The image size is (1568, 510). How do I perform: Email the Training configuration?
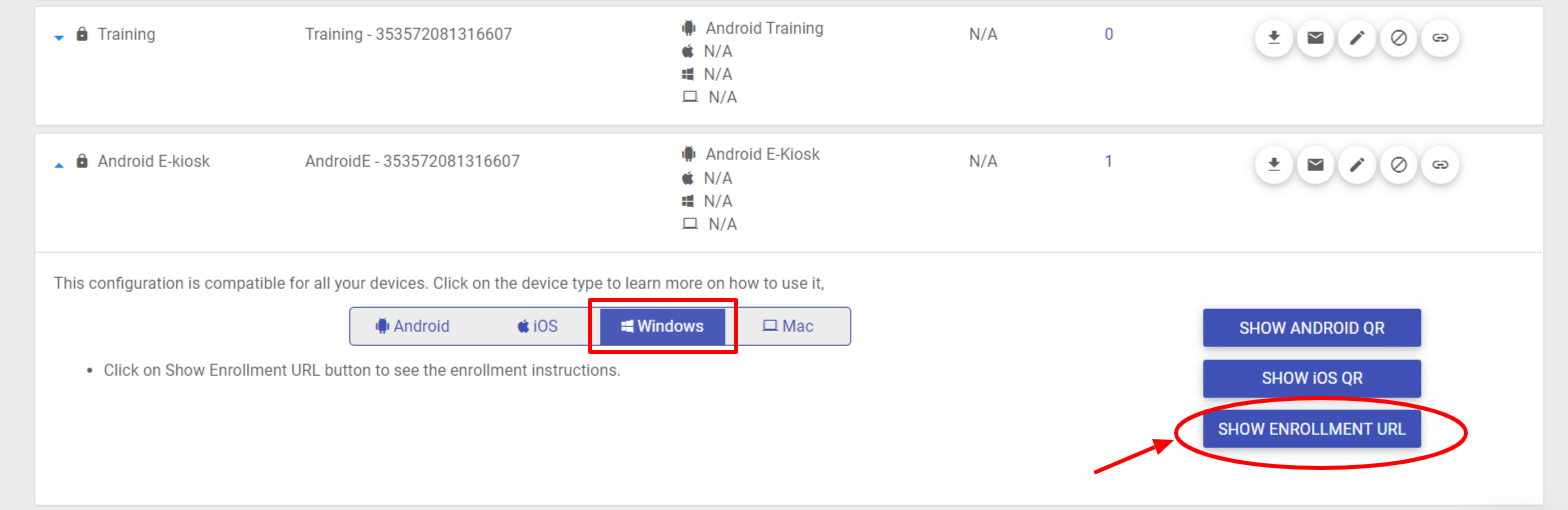[x=1316, y=38]
